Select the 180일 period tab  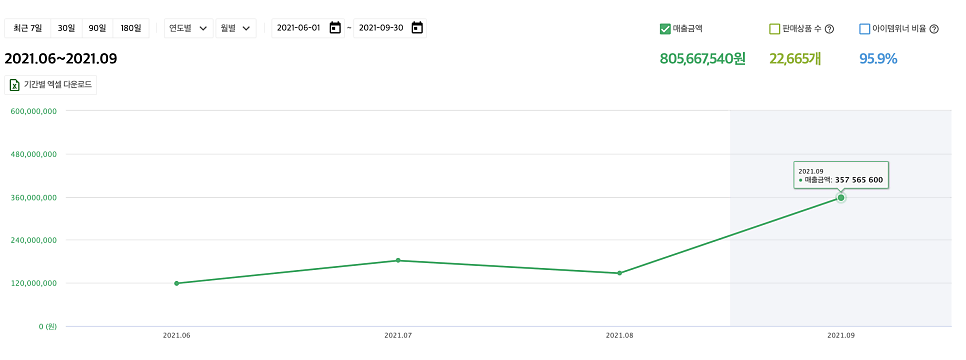coord(131,28)
